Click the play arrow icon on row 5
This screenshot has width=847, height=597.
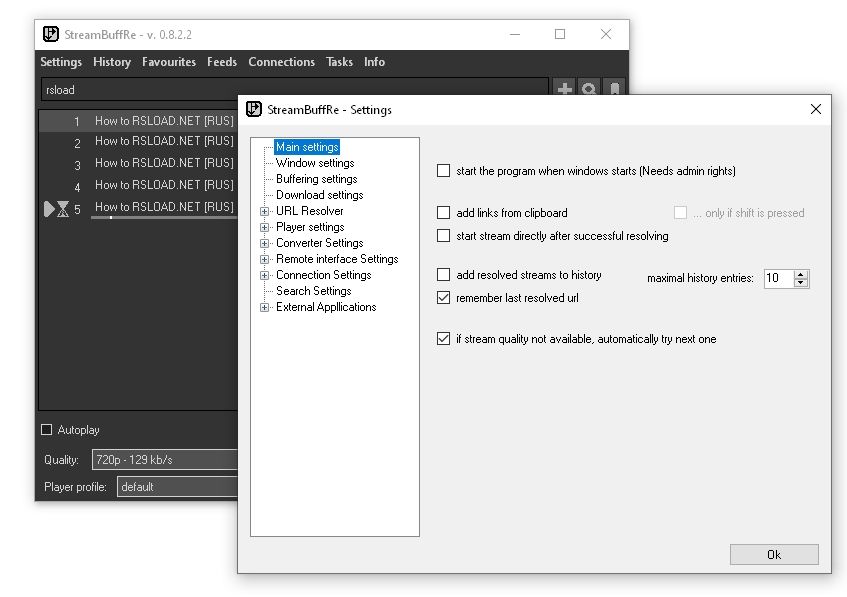tap(48, 209)
